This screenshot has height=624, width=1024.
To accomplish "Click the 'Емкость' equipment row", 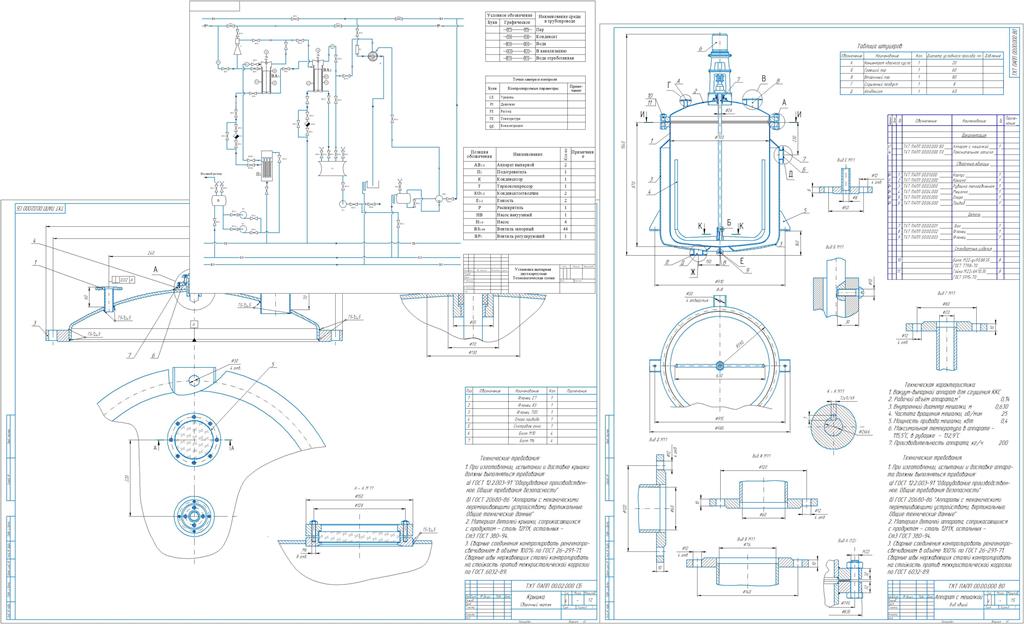I will tap(529, 200).
